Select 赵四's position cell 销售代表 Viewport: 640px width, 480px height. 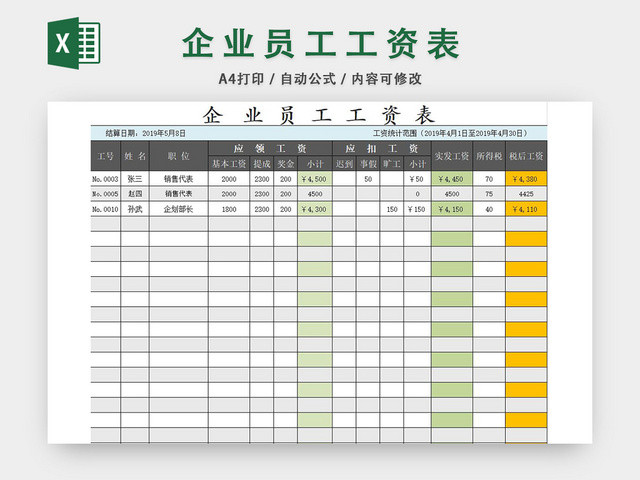click(179, 194)
